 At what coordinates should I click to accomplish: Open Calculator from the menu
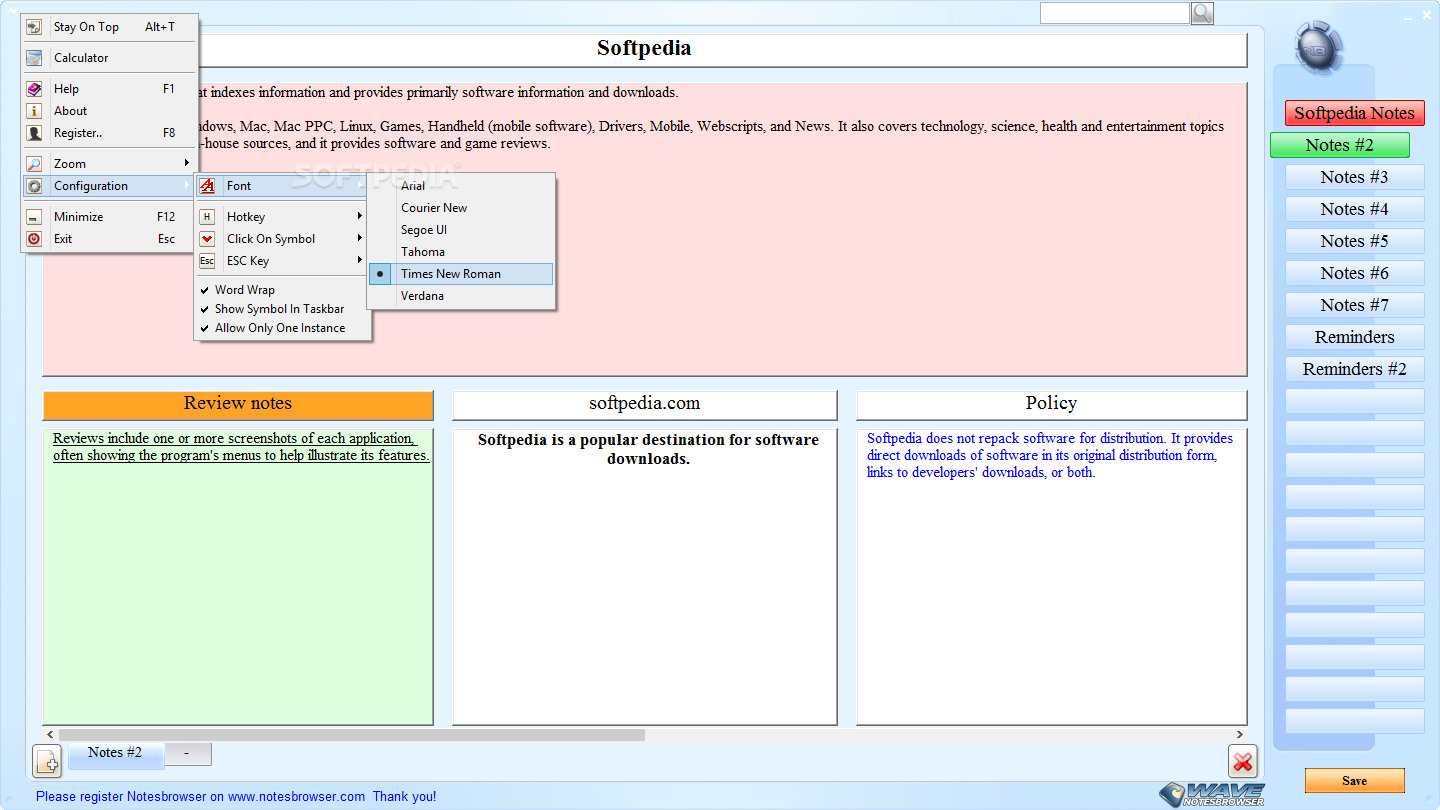pos(110,58)
